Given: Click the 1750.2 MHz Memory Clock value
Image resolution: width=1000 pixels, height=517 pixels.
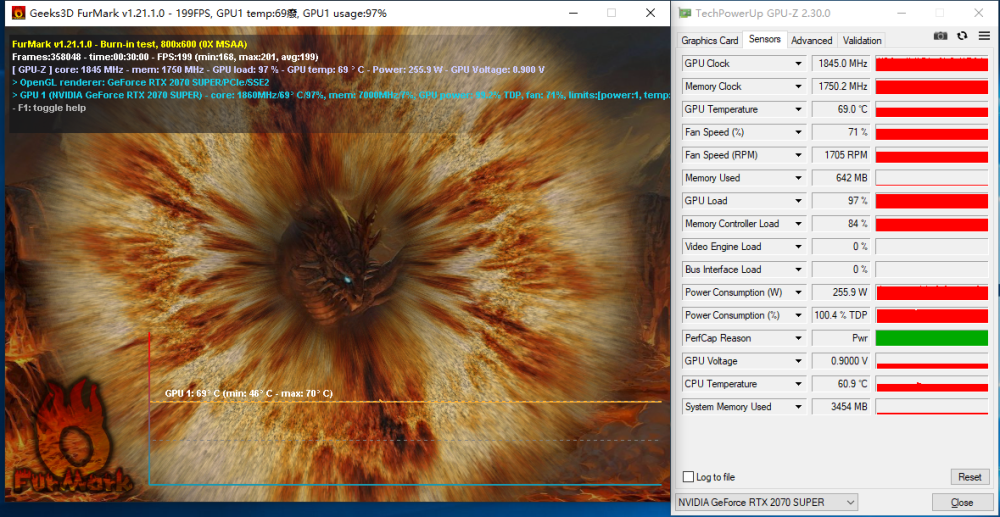Looking at the screenshot, I should 841,87.
